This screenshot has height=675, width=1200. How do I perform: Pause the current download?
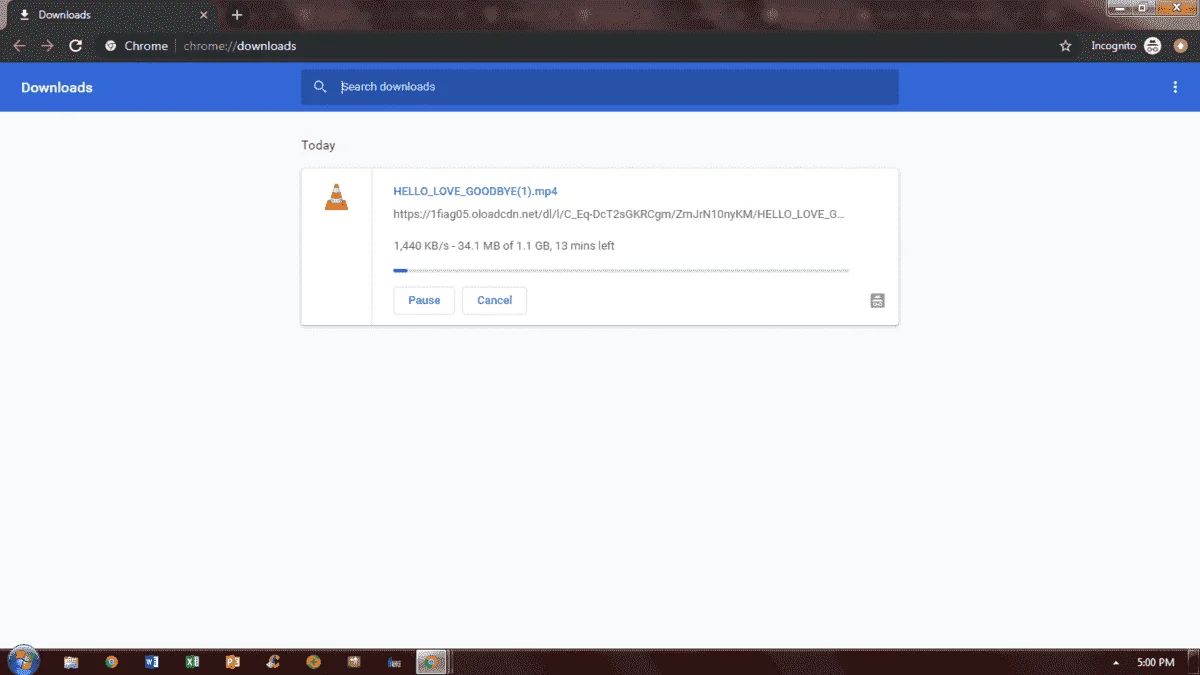click(424, 300)
